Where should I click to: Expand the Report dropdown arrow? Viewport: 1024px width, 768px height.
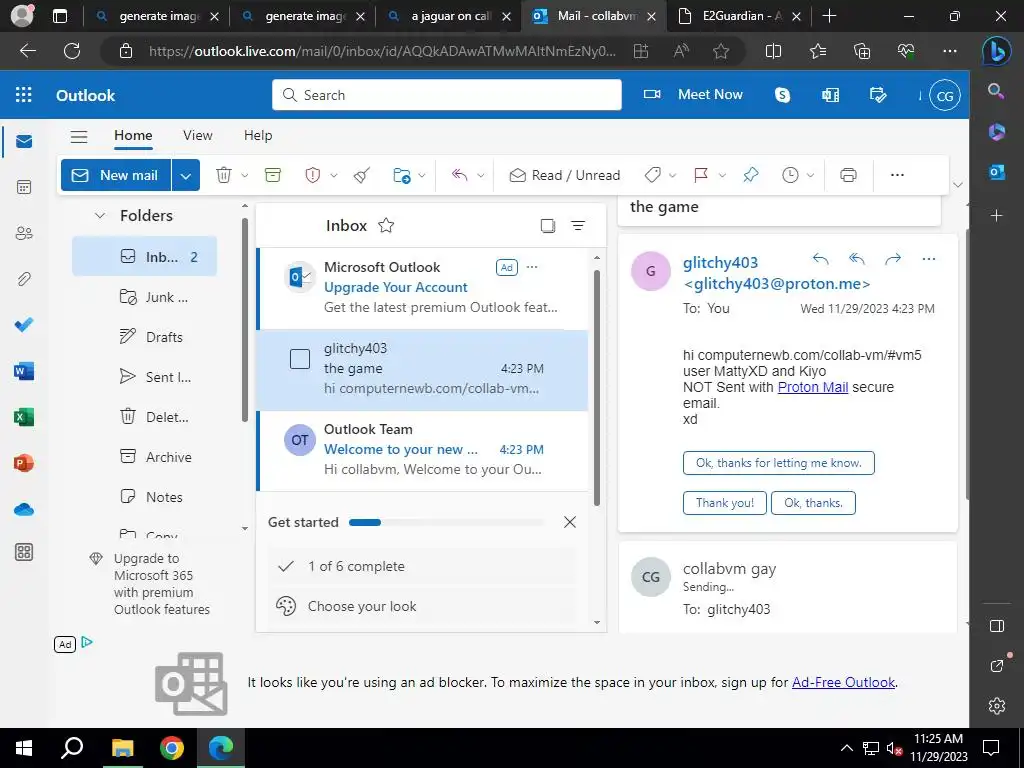(x=334, y=175)
